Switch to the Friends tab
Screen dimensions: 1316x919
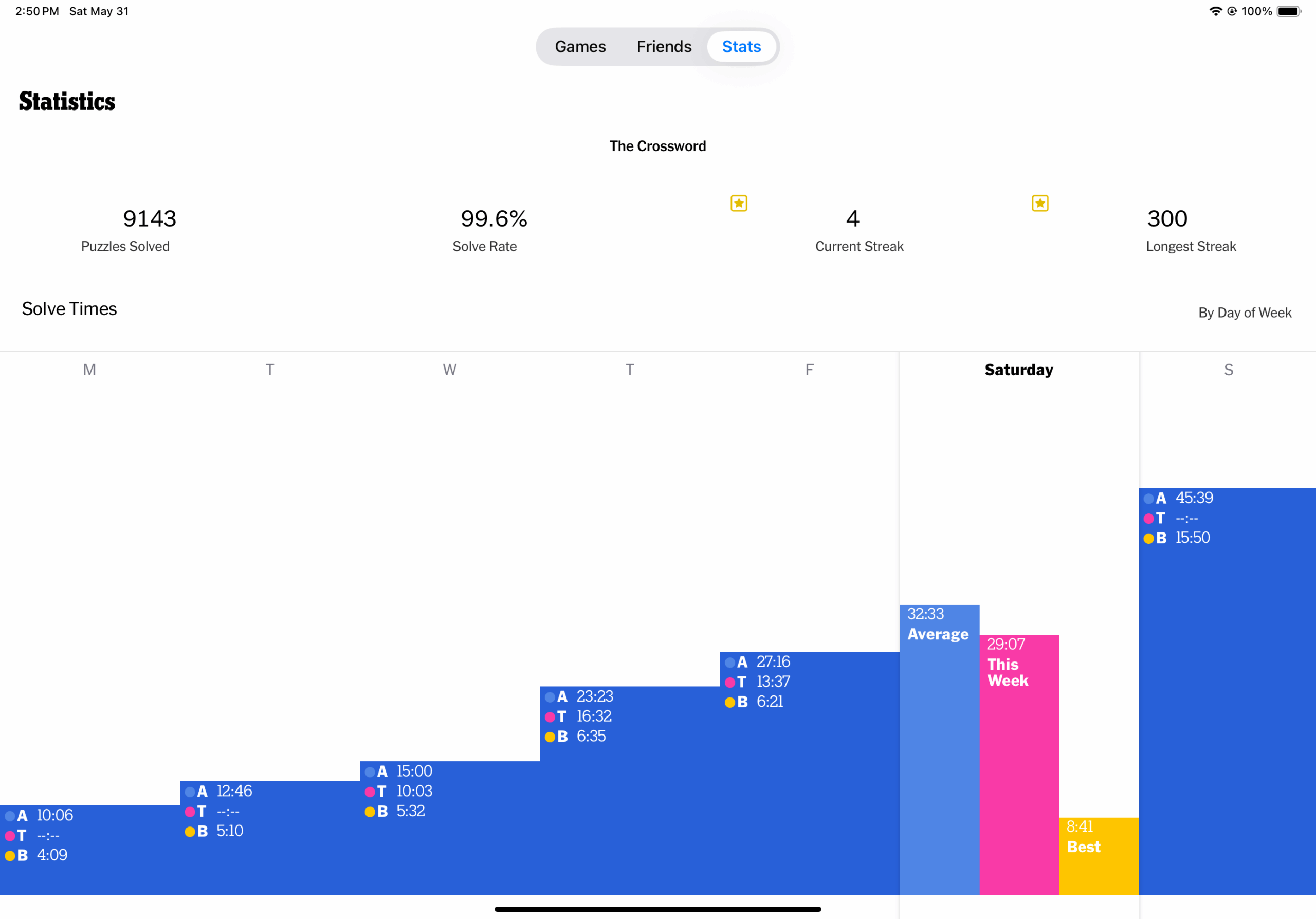664,46
